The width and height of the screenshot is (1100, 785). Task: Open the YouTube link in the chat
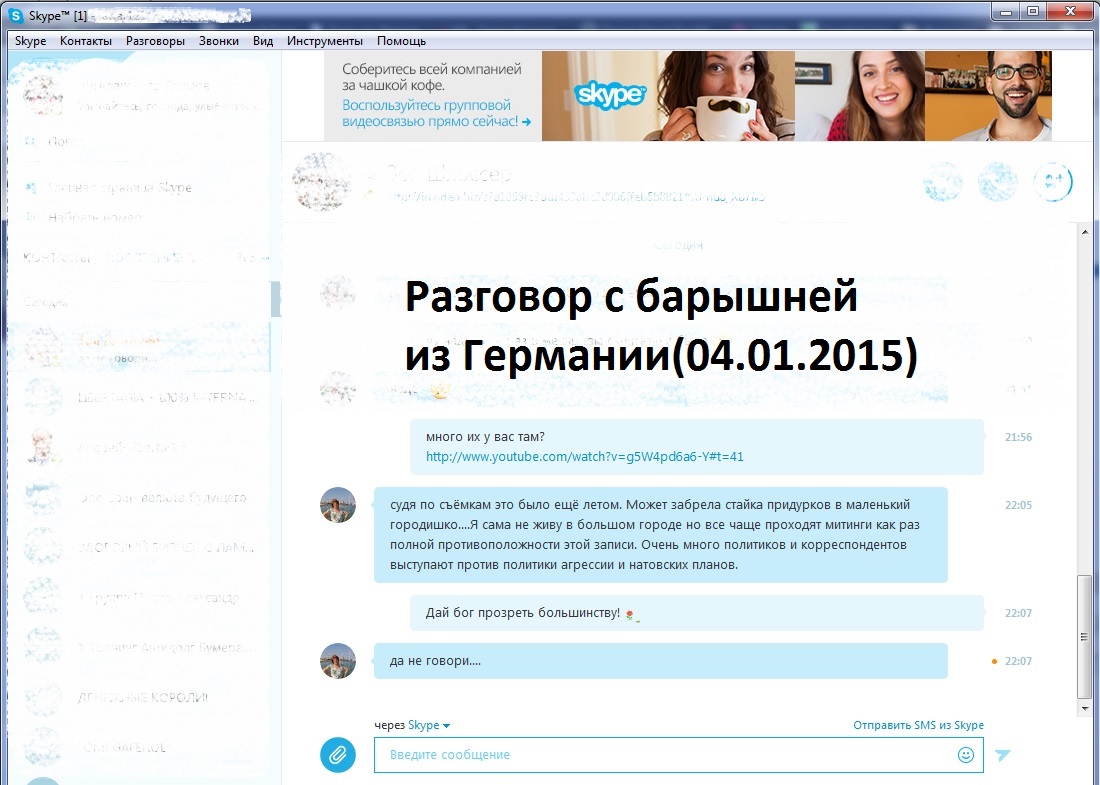(584, 457)
